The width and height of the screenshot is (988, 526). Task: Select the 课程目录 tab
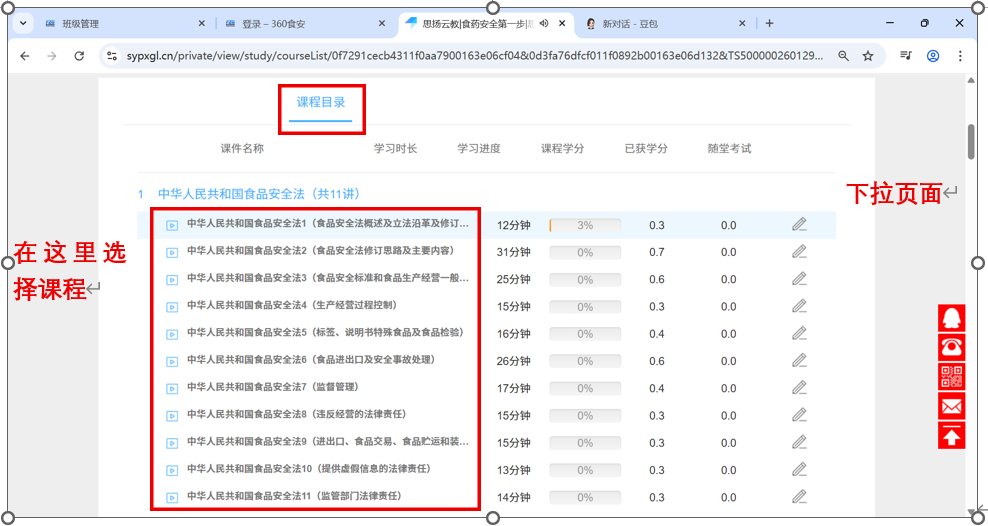click(x=321, y=102)
